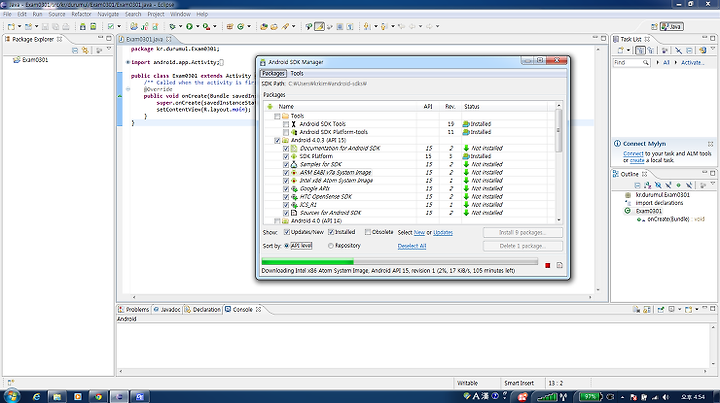Image resolution: width=720 pixels, height=403 pixels.
Task: Select the API level sort radio button
Action: [287, 246]
